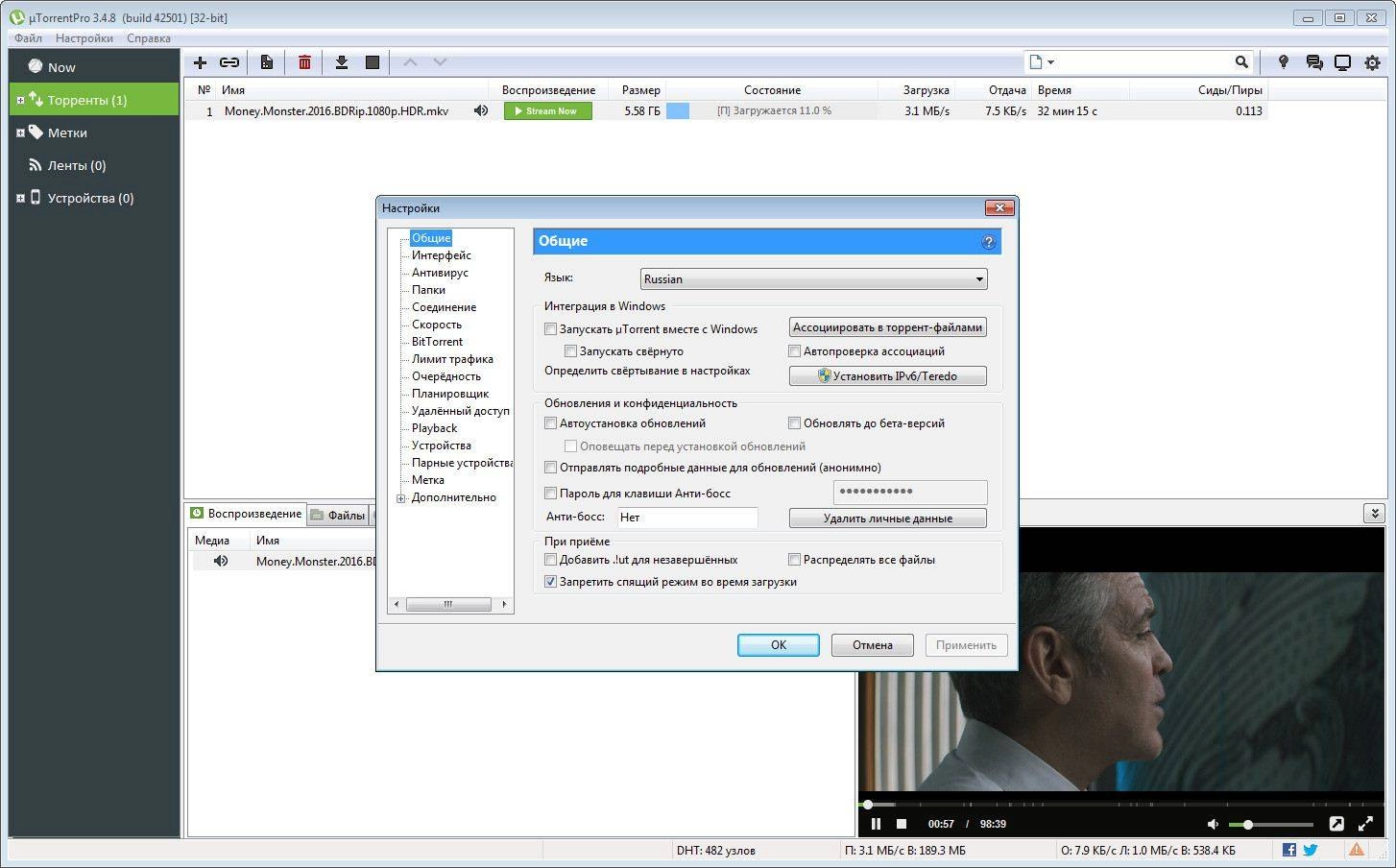The width and height of the screenshot is (1396, 868).
Task: Click the red Remove torrent icon
Action: (304, 61)
